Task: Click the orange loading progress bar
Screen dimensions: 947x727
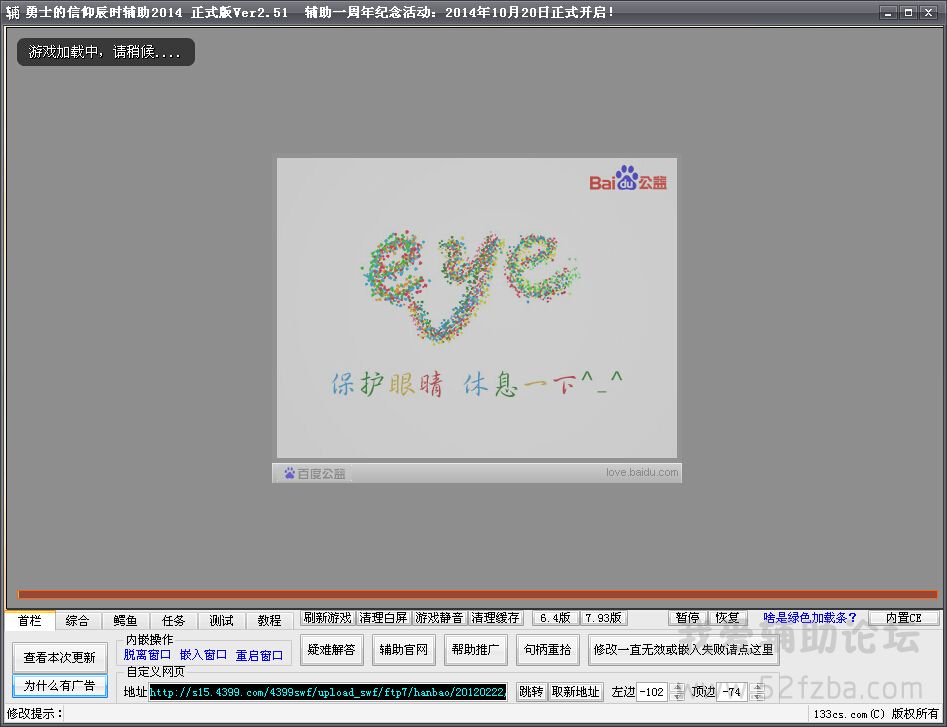Action: (x=478, y=595)
